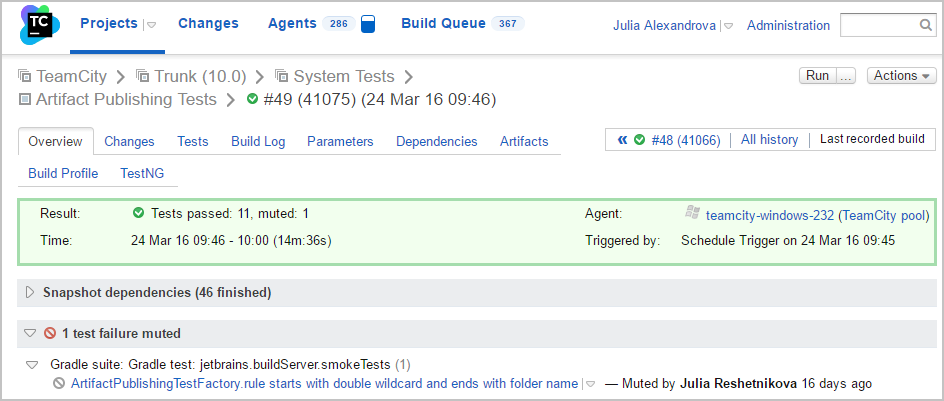Viewport: 944px width, 401px height.
Task: Click the 'Last recorded build' text
Action: tap(872, 139)
